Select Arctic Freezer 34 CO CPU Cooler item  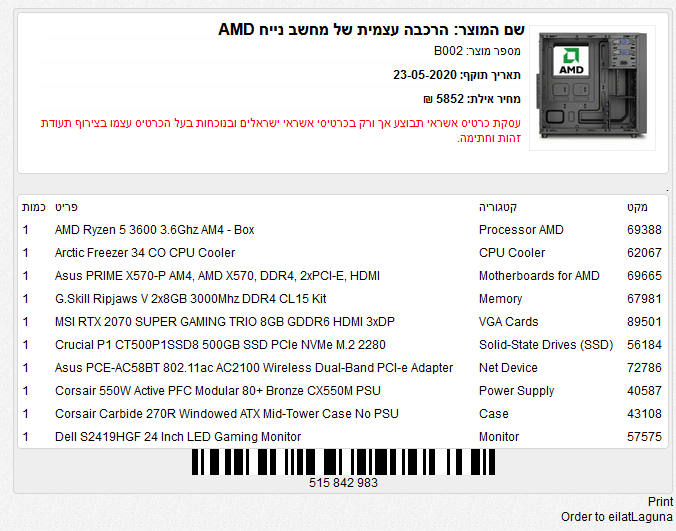coord(145,253)
